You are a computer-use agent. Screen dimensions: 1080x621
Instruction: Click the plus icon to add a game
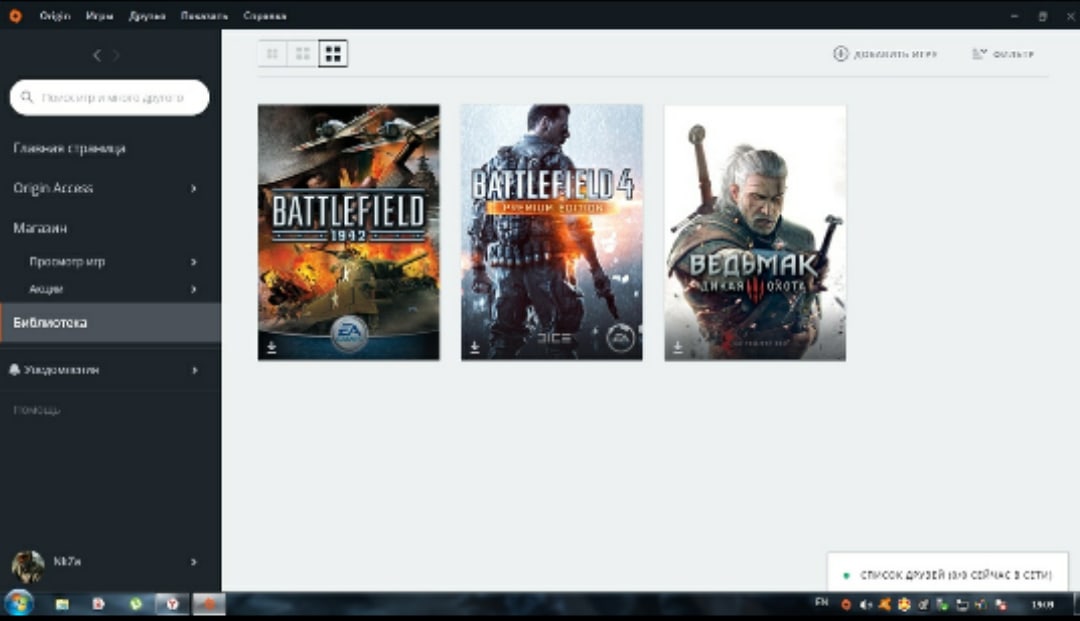(840, 53)
